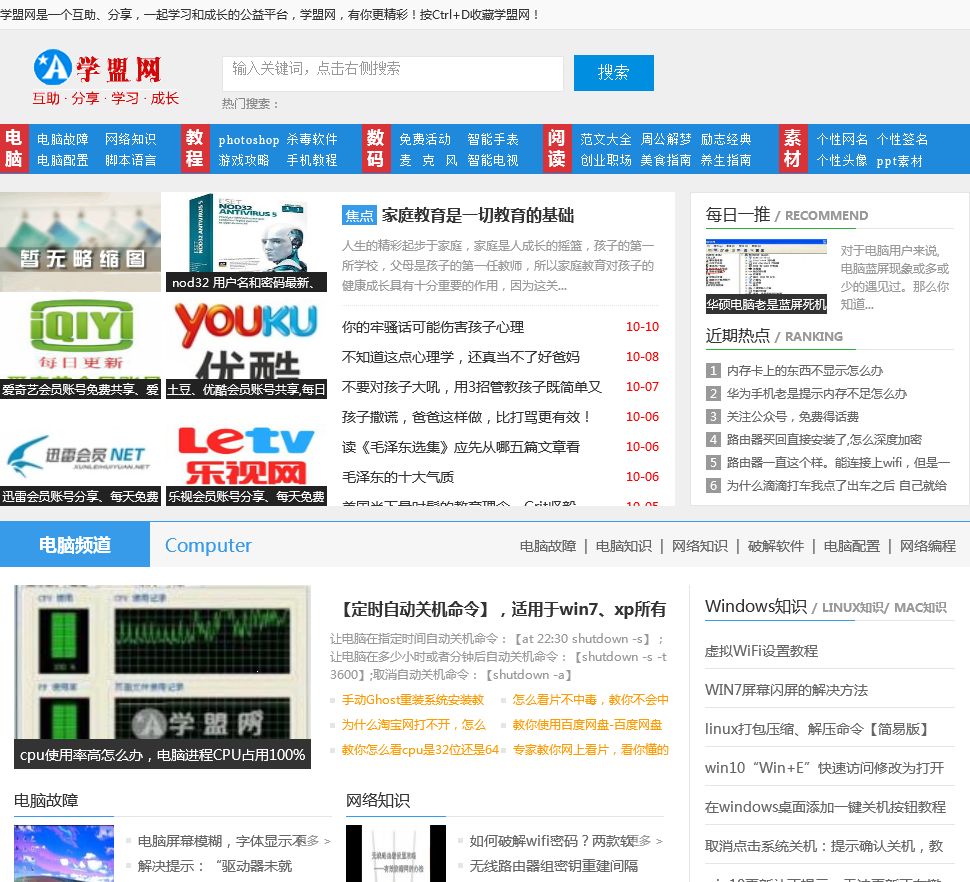The width and height of the screenshot is (970, 882).
Task: Open 周公解梦 nav link
Action: [666, 139]
